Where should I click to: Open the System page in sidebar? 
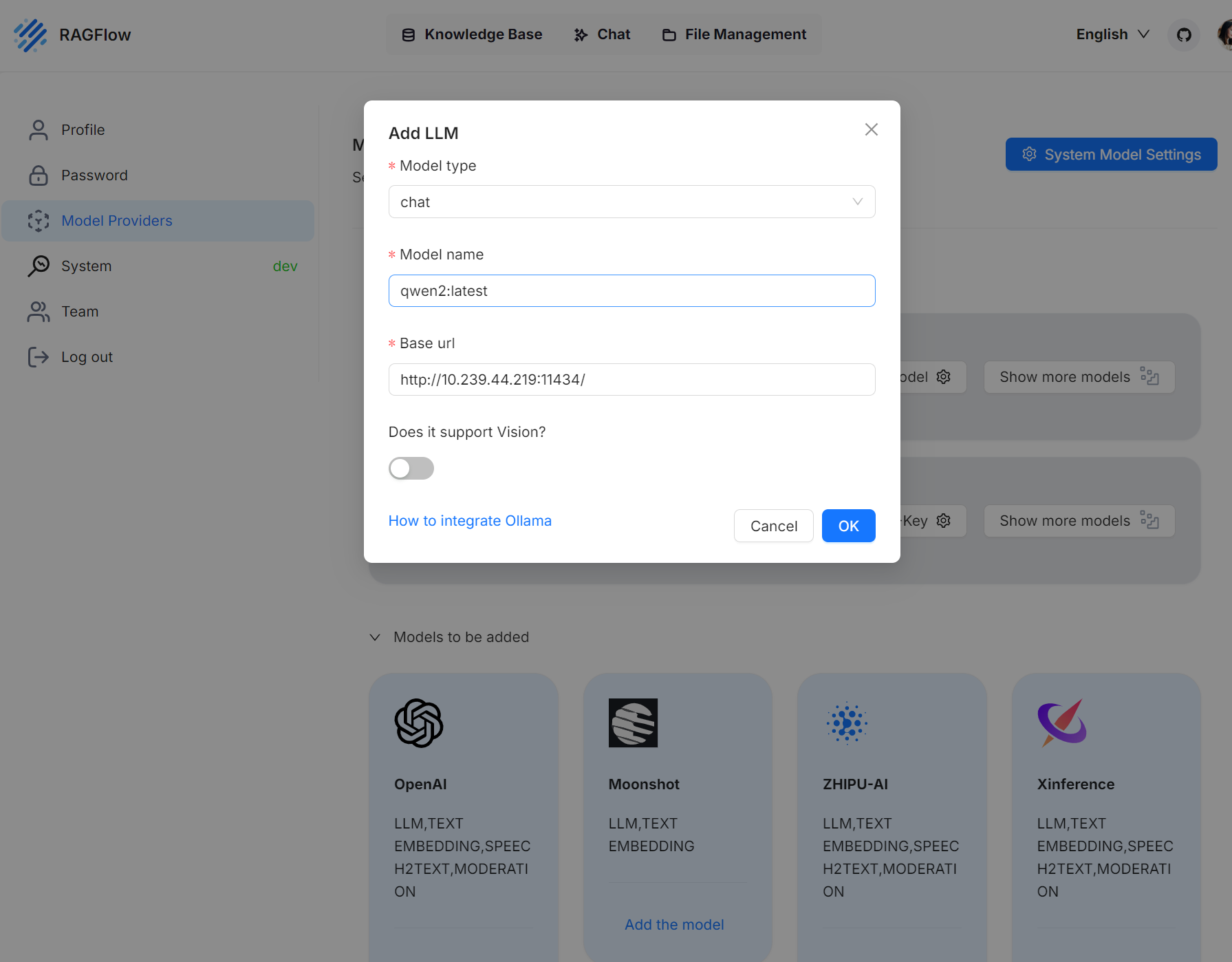click(x=158, y=266)
